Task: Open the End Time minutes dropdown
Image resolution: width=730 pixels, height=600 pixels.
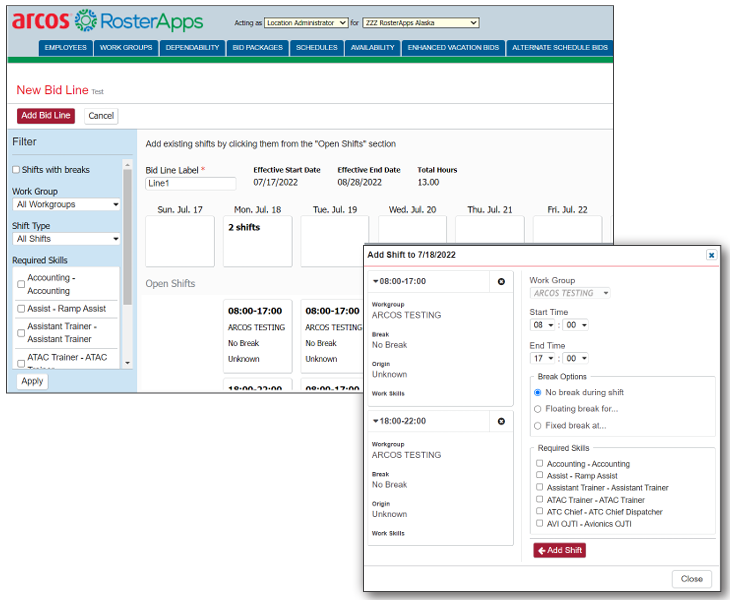Action: (575, 358)
